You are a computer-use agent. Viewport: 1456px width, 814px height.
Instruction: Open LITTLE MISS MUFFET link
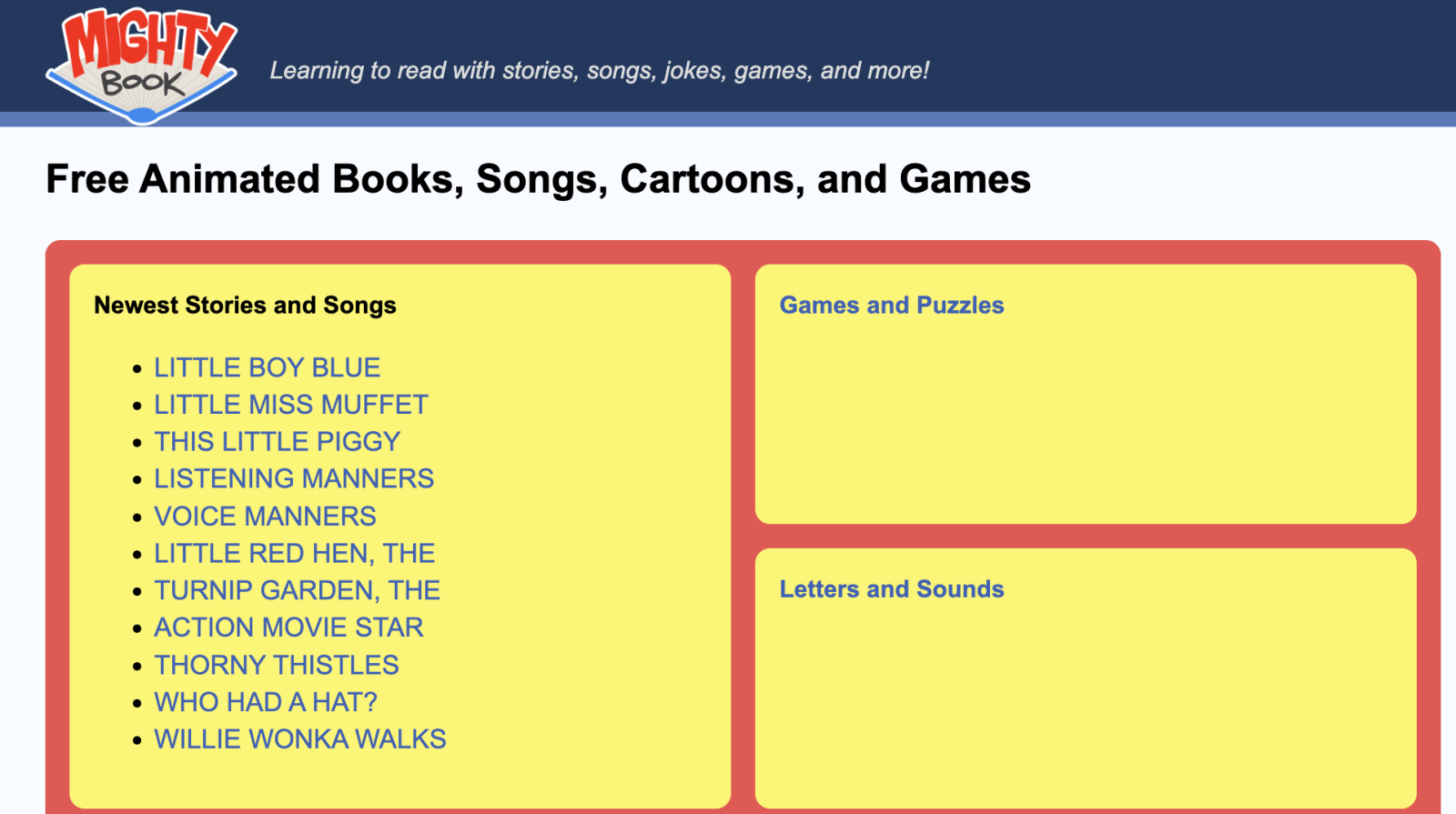[290, 405]
